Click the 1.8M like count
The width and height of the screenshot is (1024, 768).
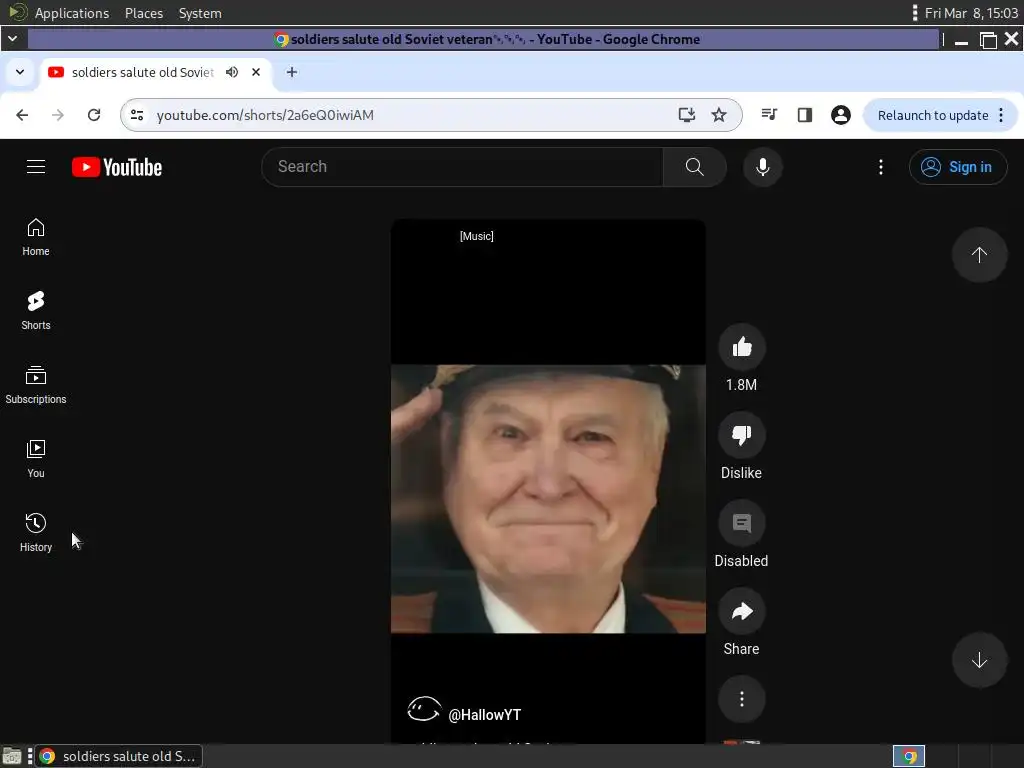point(741,385)
